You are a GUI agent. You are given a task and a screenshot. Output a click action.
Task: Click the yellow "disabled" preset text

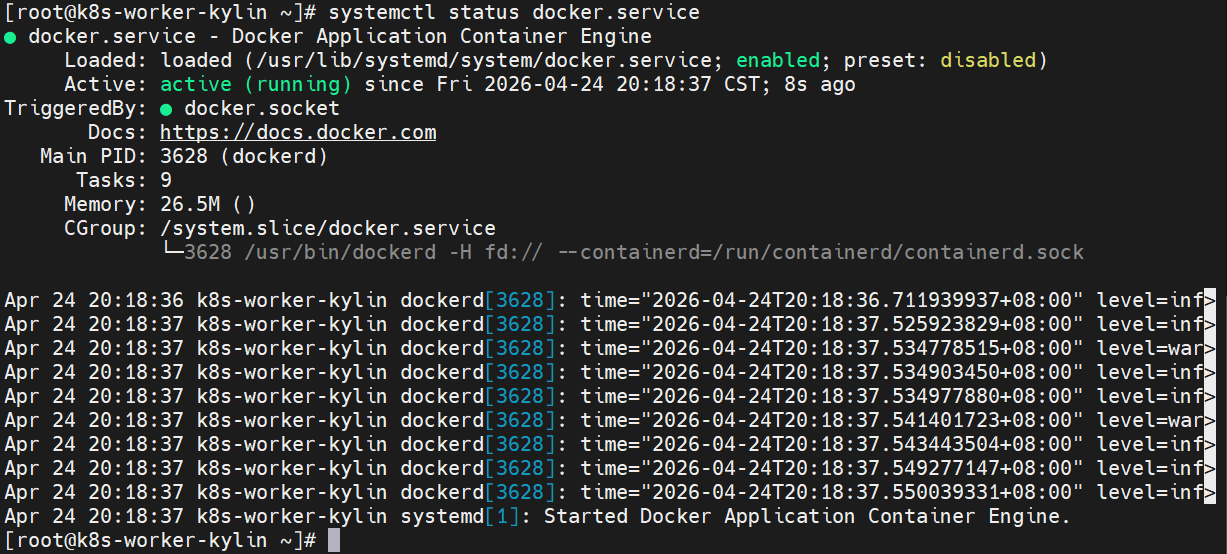[988, 61]
